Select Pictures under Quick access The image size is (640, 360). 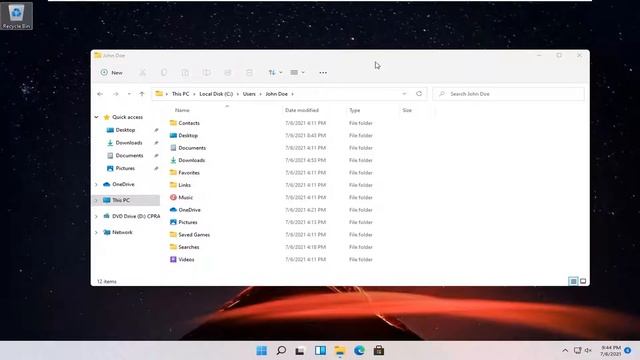point(125,168)
